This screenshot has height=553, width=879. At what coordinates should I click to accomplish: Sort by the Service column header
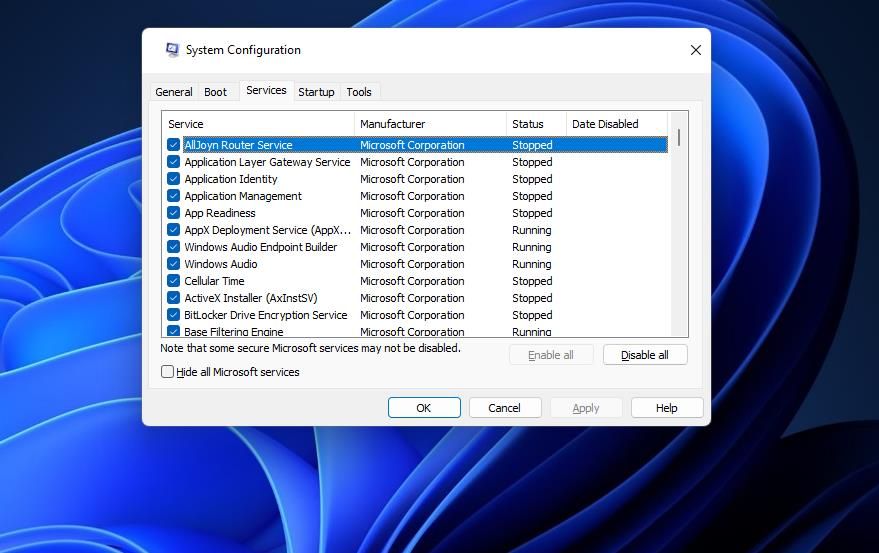coord(258,124)
